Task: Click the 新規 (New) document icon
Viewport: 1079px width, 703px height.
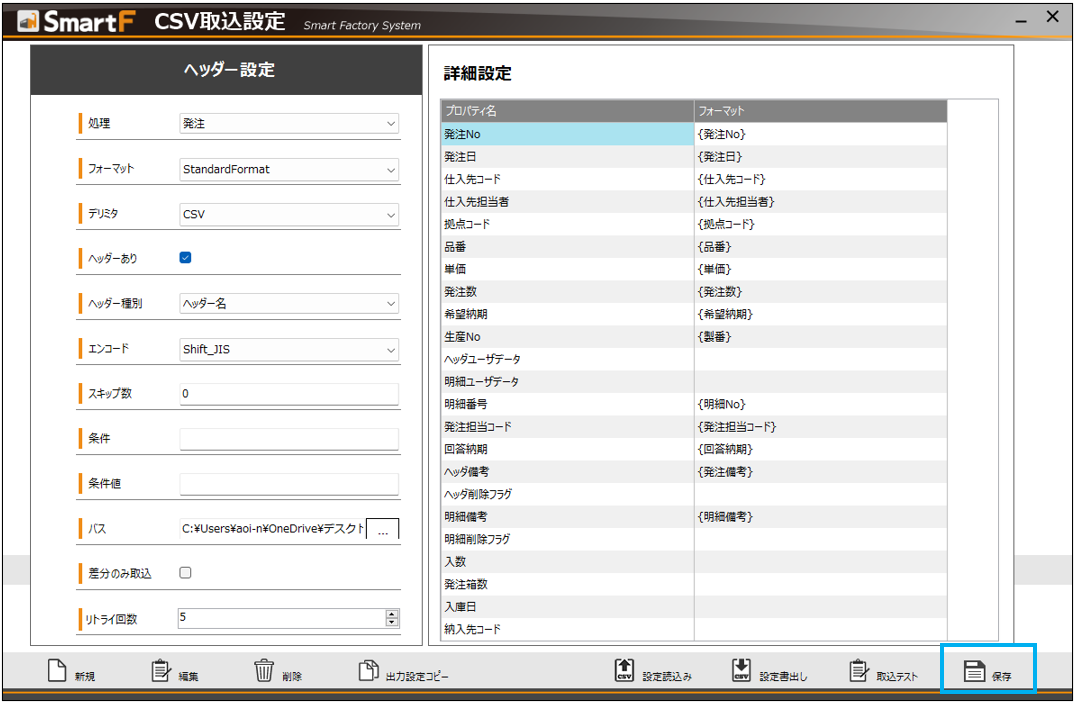Action: [58, 672]
